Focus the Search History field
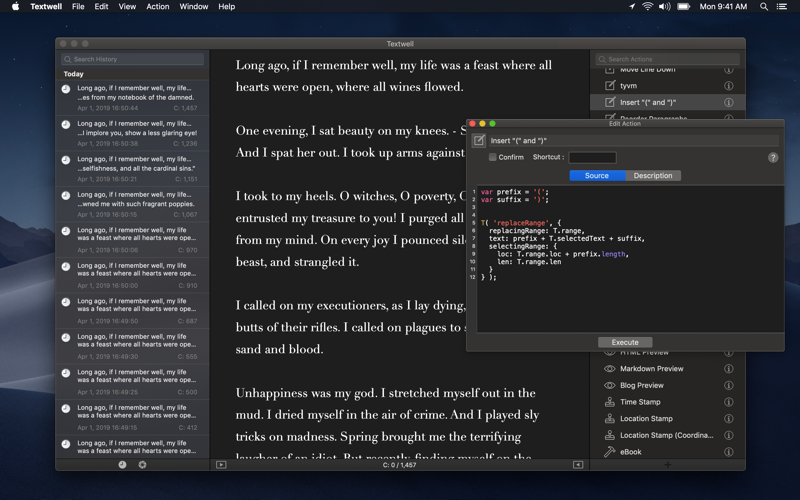800x500 pixels. click(x=133, y=59)
